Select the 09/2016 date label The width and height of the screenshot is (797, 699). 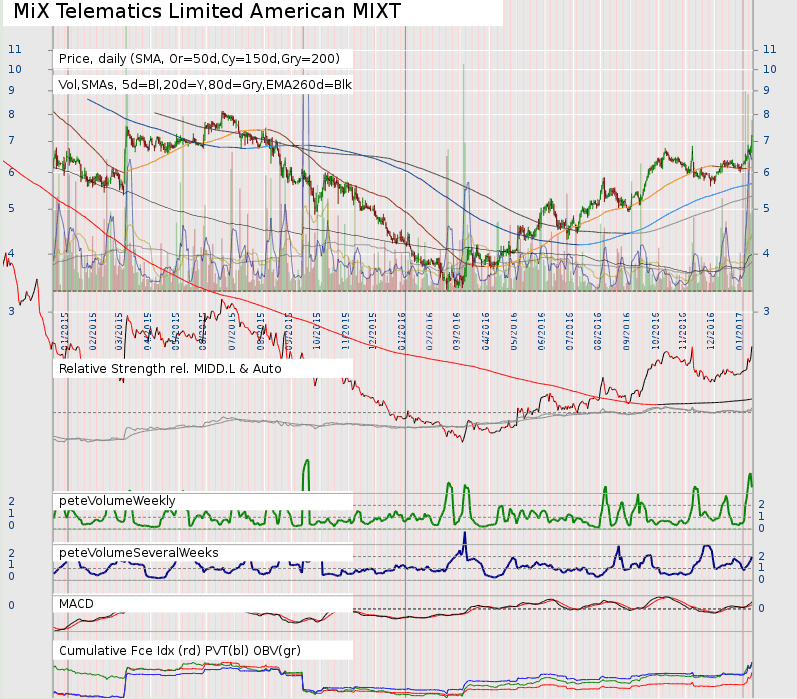[627, 331]
